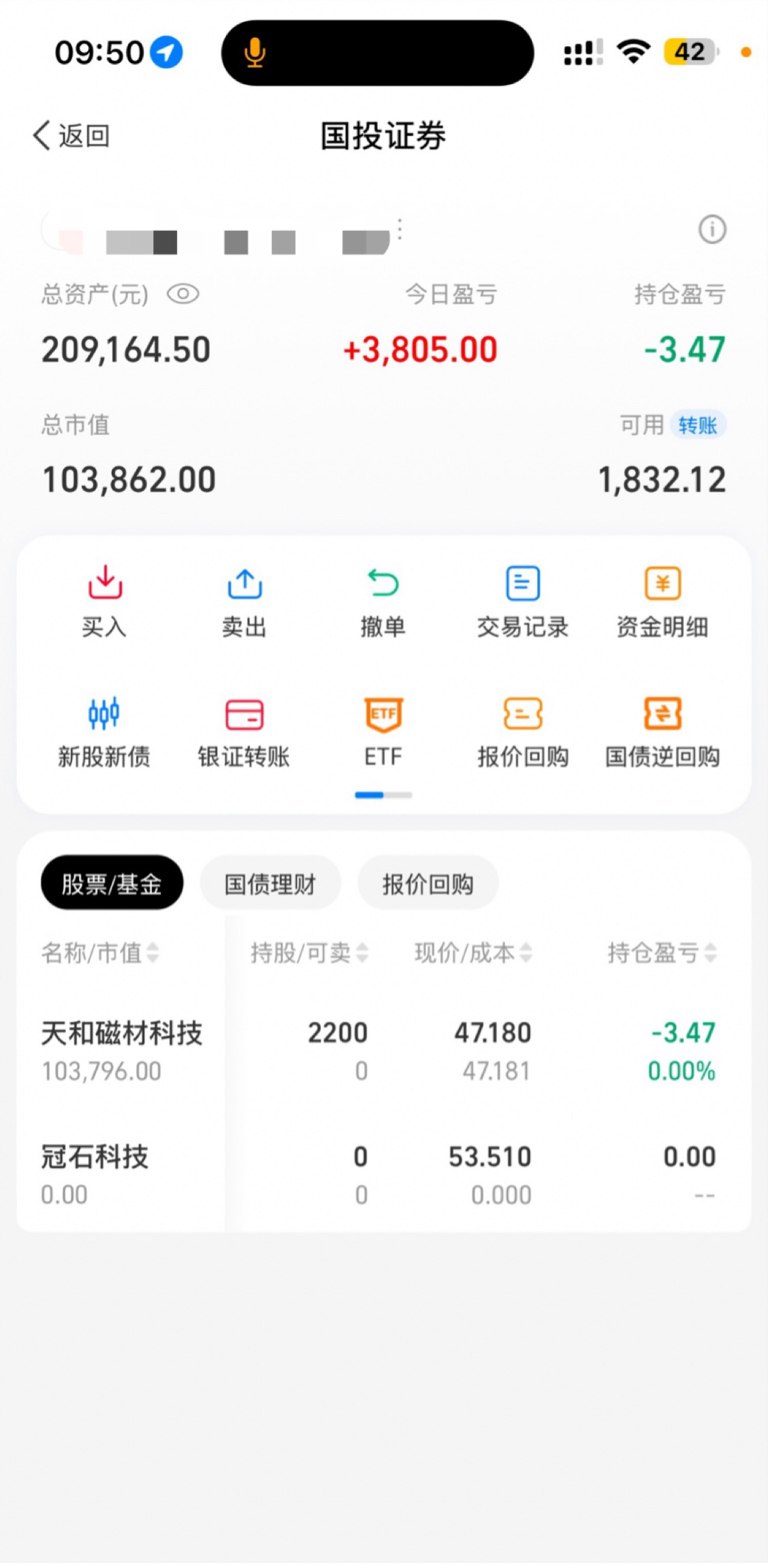Open 银证转账 card icon
Screen dimensions: 769x1564
[x=244, y=714]
